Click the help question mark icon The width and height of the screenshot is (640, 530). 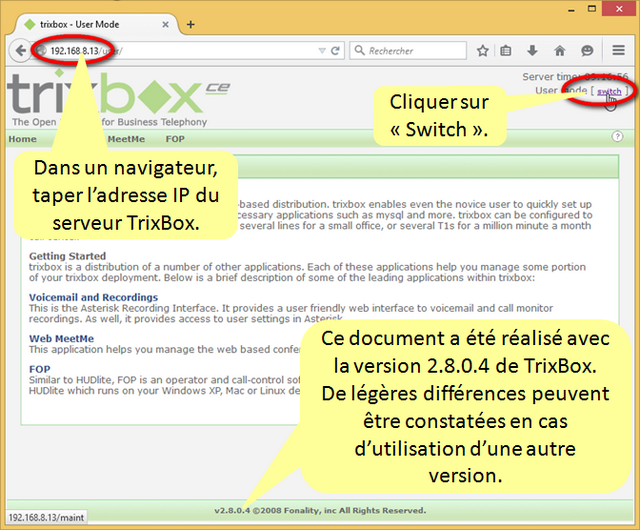click(x=618, y=136)
